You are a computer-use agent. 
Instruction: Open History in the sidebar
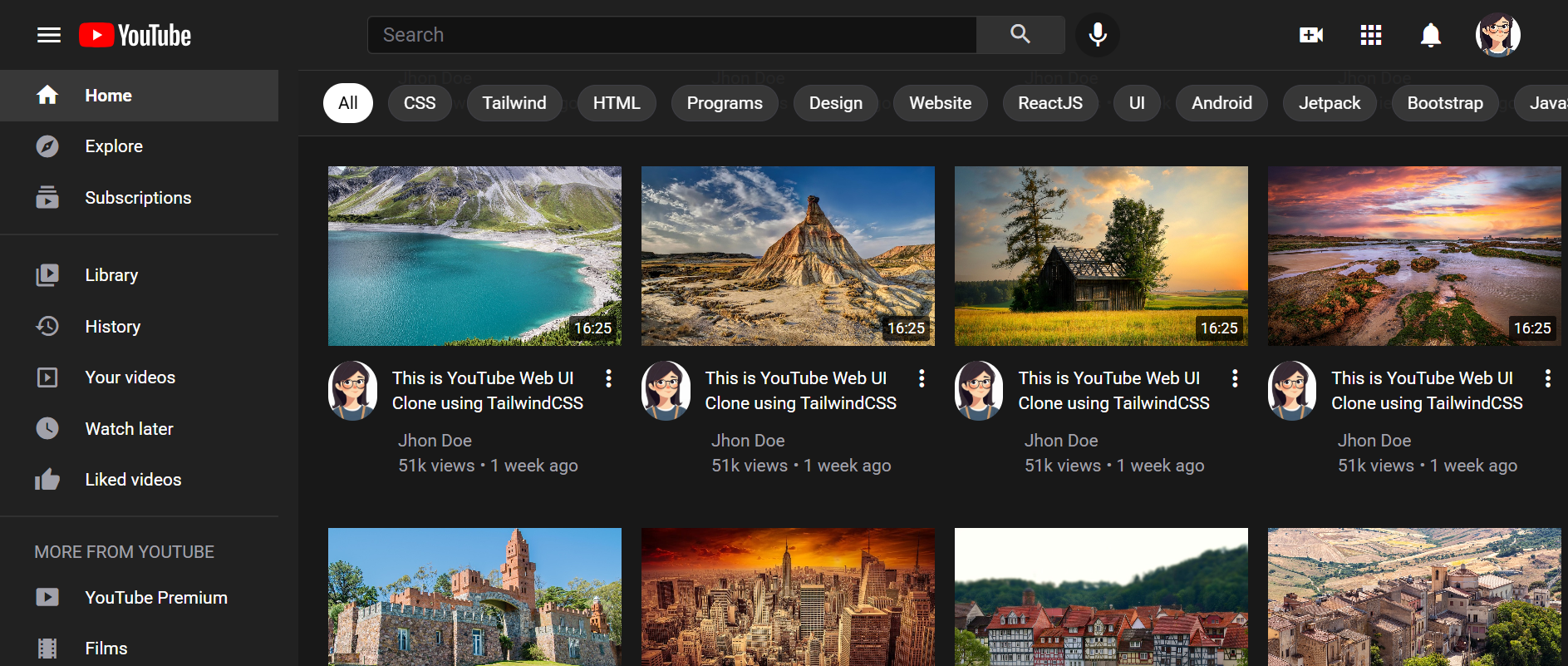(139, 326)
